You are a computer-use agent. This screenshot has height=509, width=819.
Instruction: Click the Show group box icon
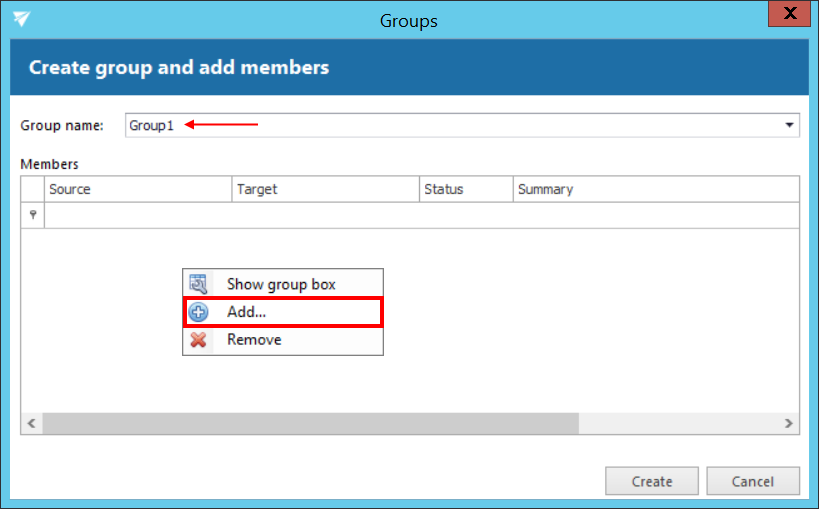pos(198,284)
